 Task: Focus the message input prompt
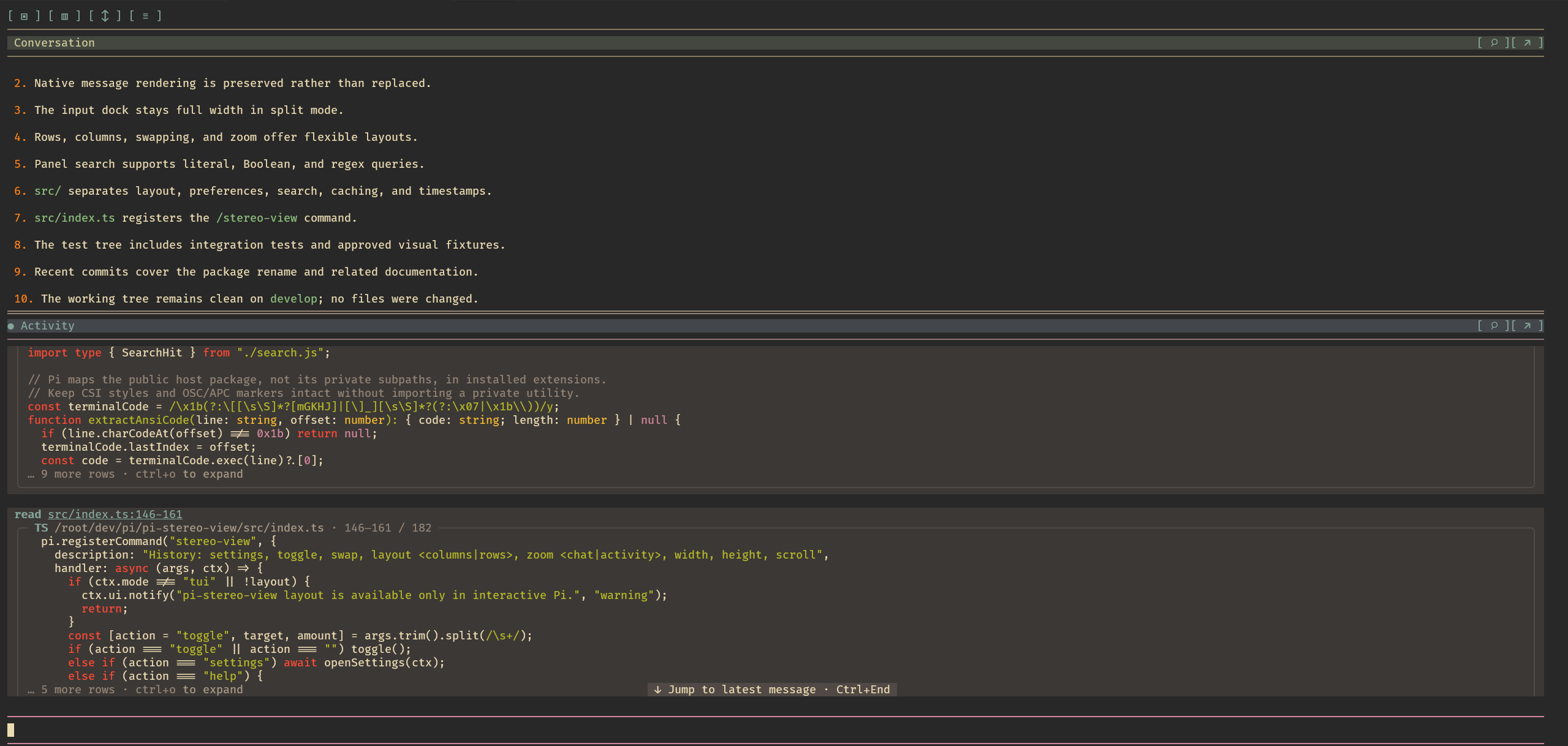[775, 730]
